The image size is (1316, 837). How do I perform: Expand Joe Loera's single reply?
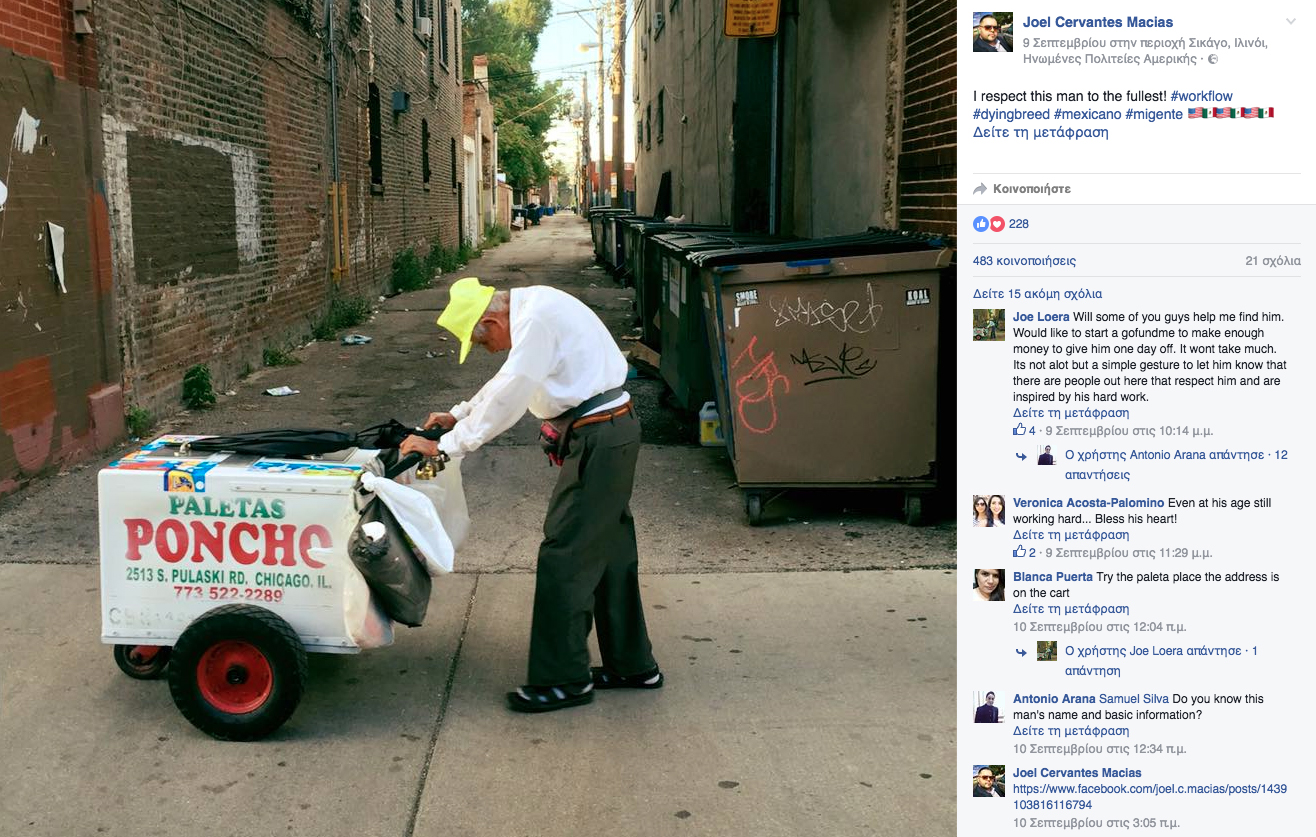1161,660
